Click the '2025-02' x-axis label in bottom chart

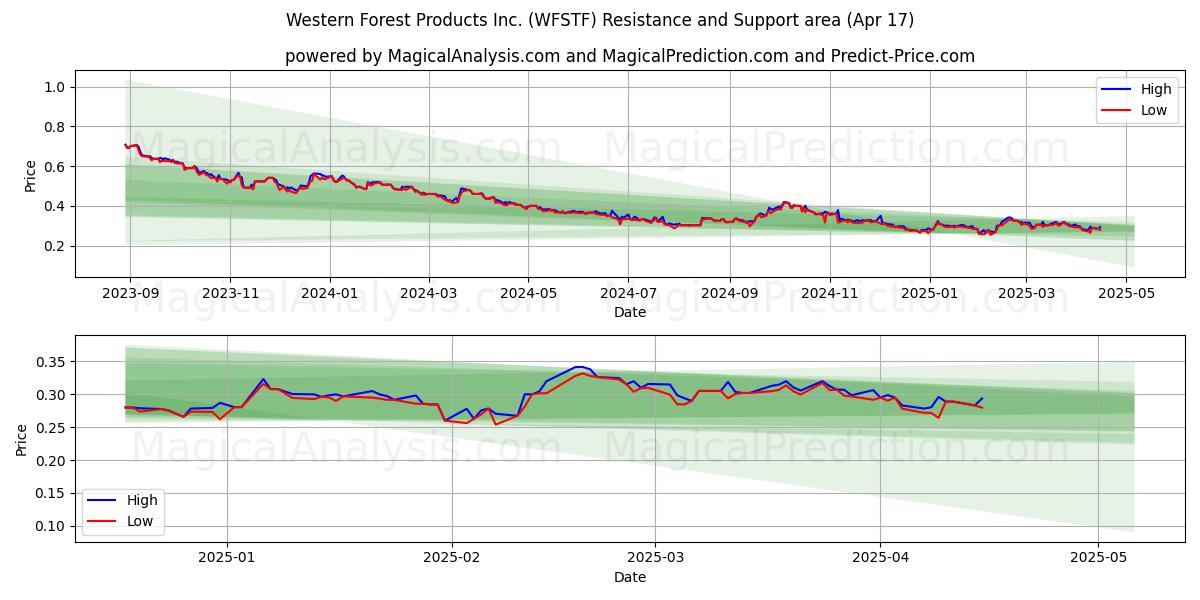(x=452, y=560)
